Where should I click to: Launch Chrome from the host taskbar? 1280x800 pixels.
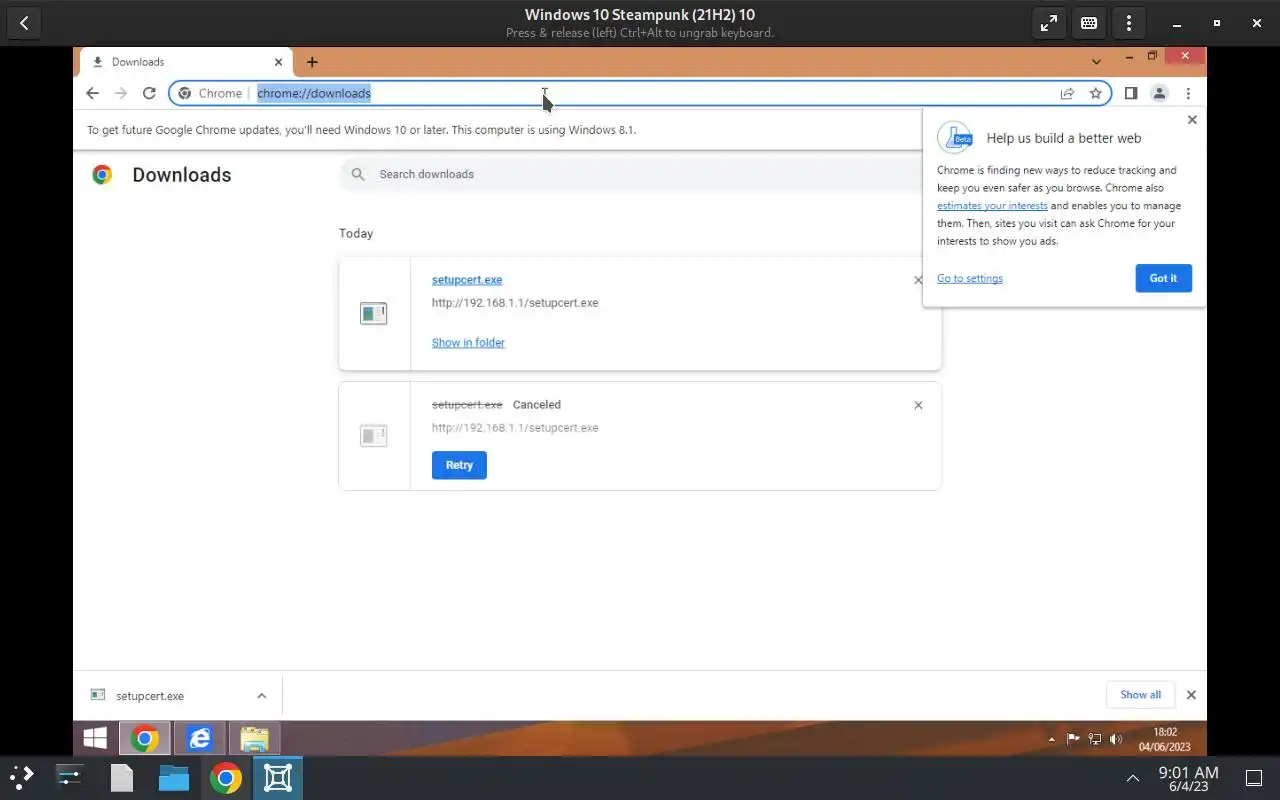pyautogui.click(x=226, y=778)
